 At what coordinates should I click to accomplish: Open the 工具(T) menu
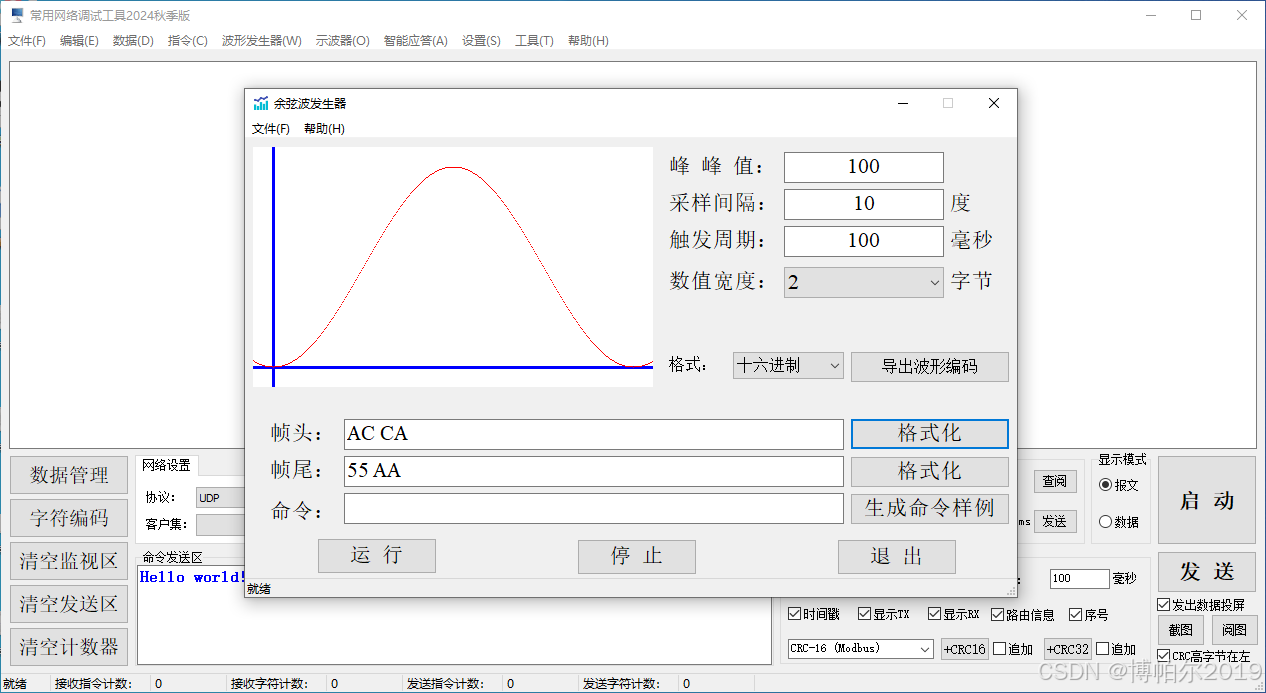534,41
